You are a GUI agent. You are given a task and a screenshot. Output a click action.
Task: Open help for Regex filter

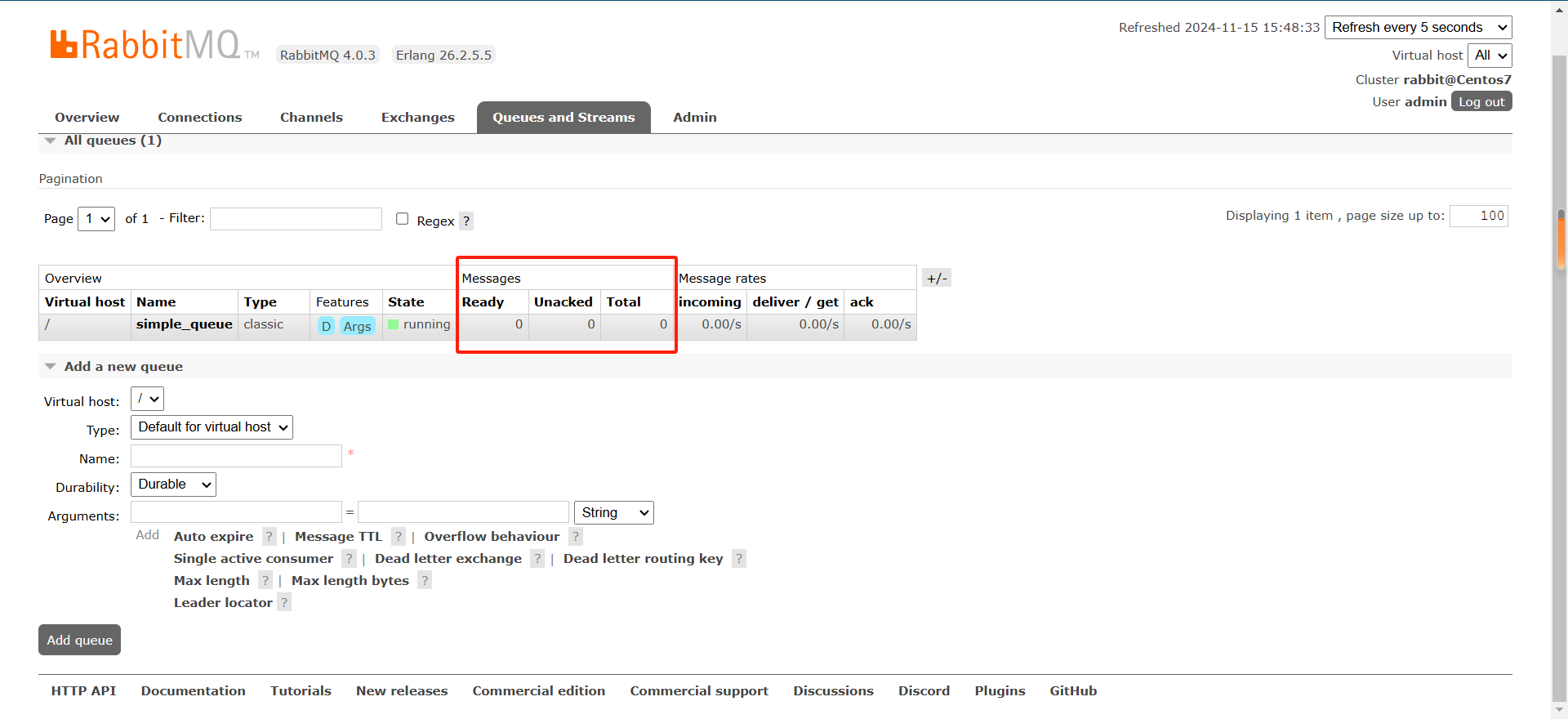(x=466, y=221)
